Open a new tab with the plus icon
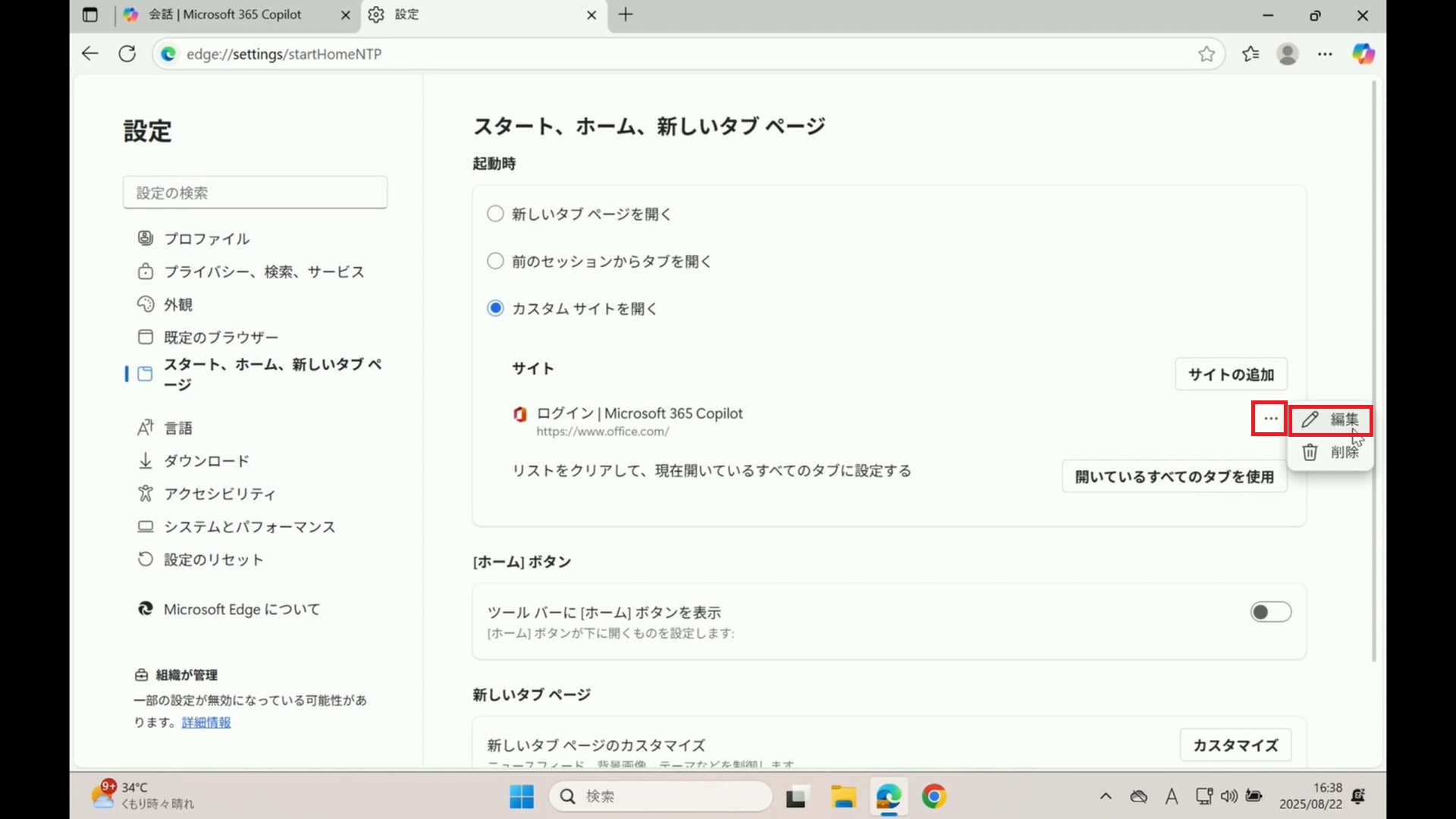 point(626,14)
